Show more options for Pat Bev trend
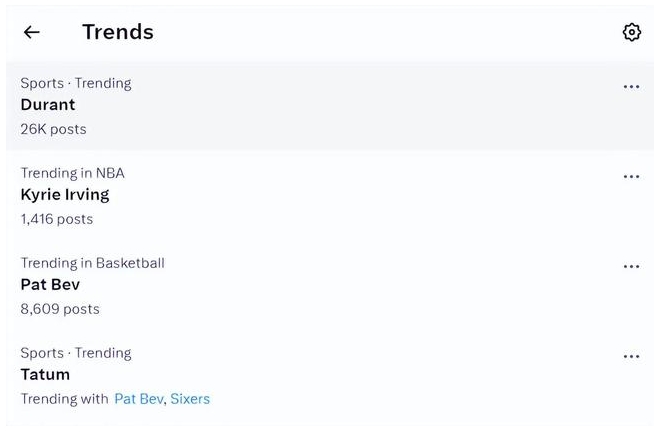The width and height of the screenshot is (654, 434). pos(631,267)
